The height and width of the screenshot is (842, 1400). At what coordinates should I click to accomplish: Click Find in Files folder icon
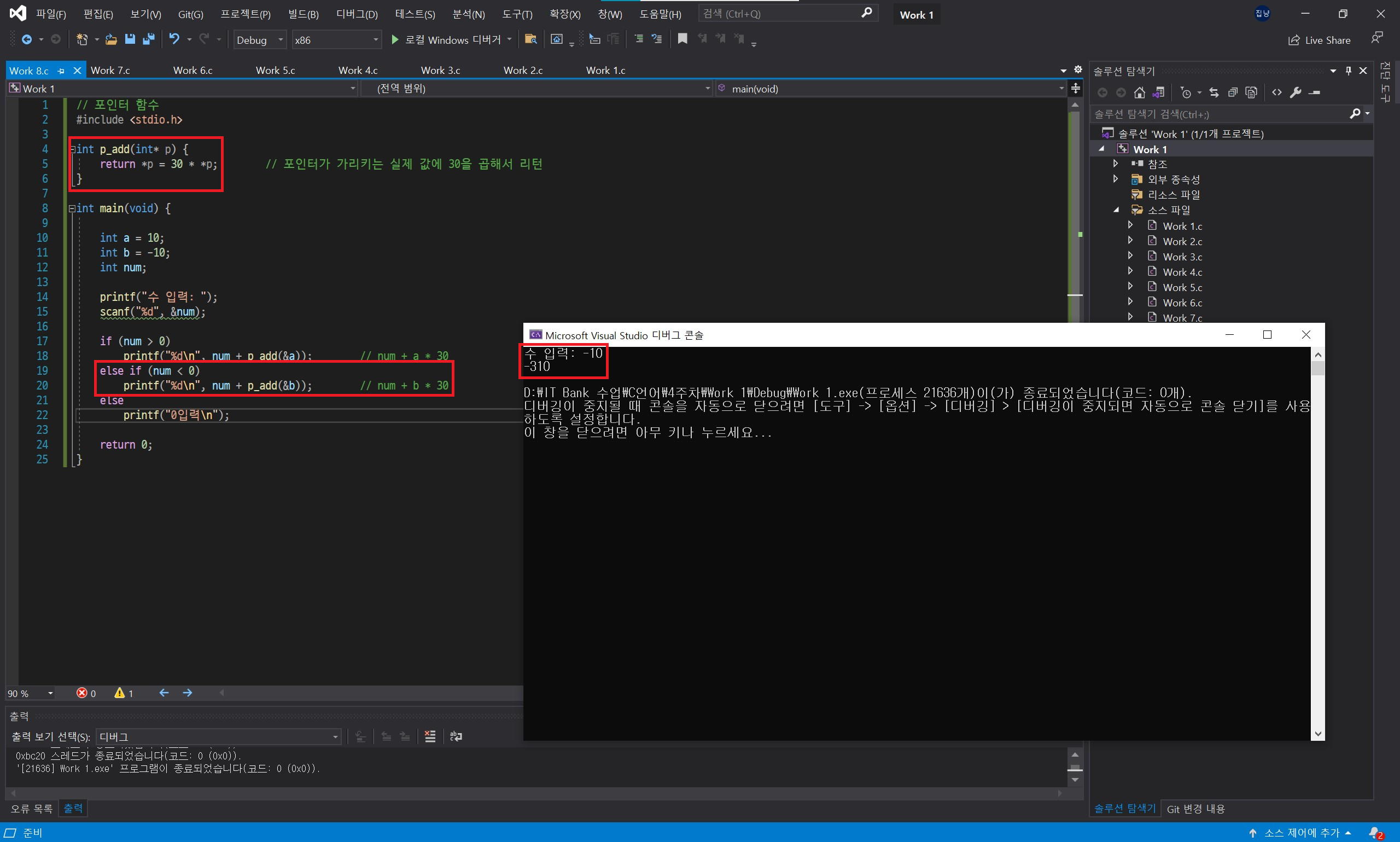(530, 39)
